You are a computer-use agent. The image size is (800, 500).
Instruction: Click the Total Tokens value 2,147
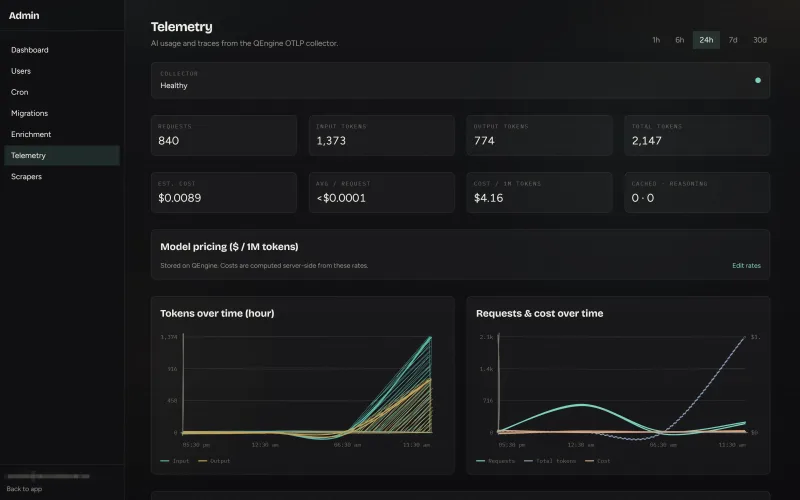646,141
